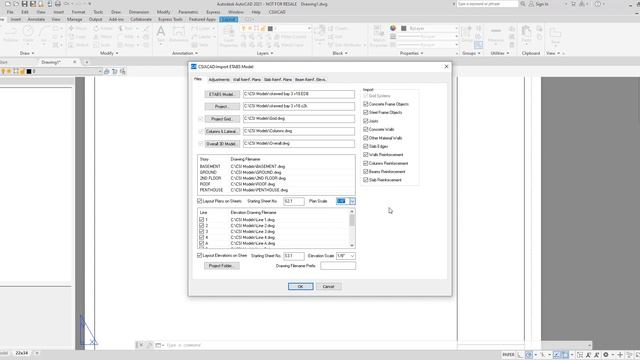The height and width of the screenshot is (360, 640).
Task: Uncheck elevation Line A checkbox
Action: [x=202, y=243]
